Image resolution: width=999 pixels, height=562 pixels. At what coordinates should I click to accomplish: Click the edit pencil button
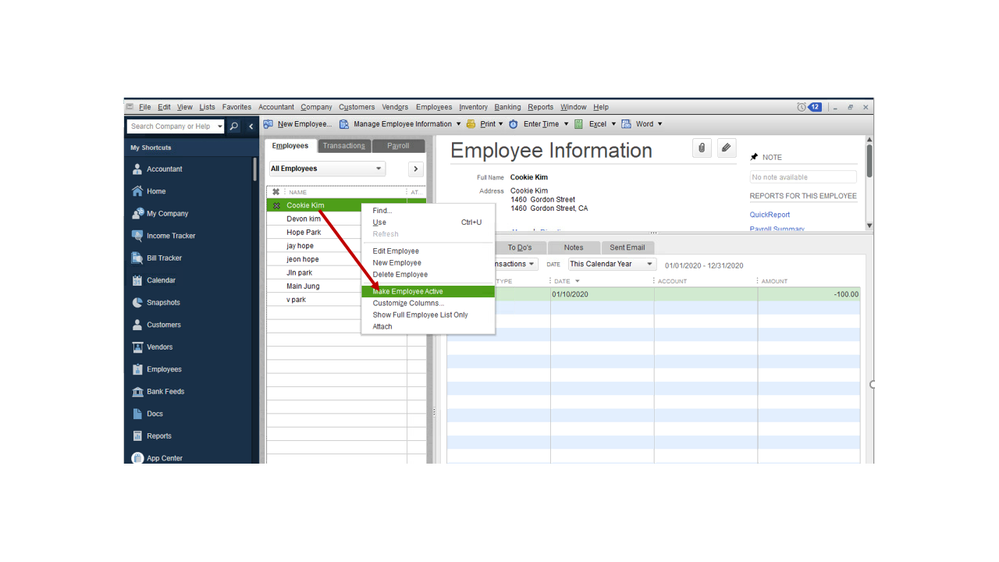coord(726,148)
